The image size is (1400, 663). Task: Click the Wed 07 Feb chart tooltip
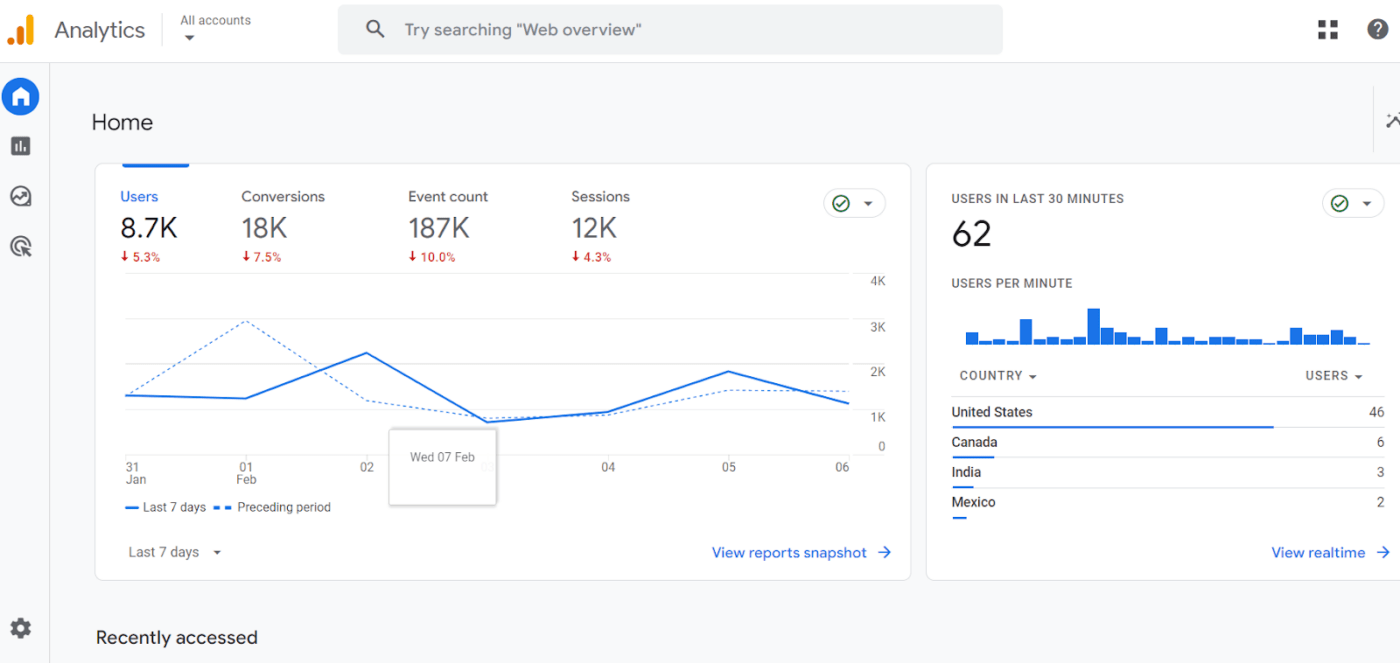pyautogui.click(x=442, y=466)
